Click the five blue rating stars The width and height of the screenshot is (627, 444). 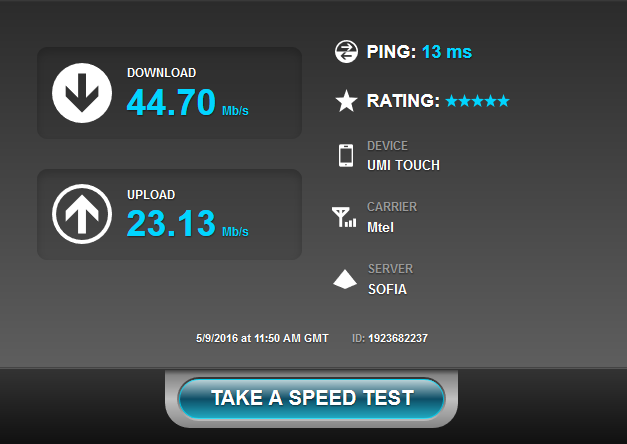[x=477, y=101]
